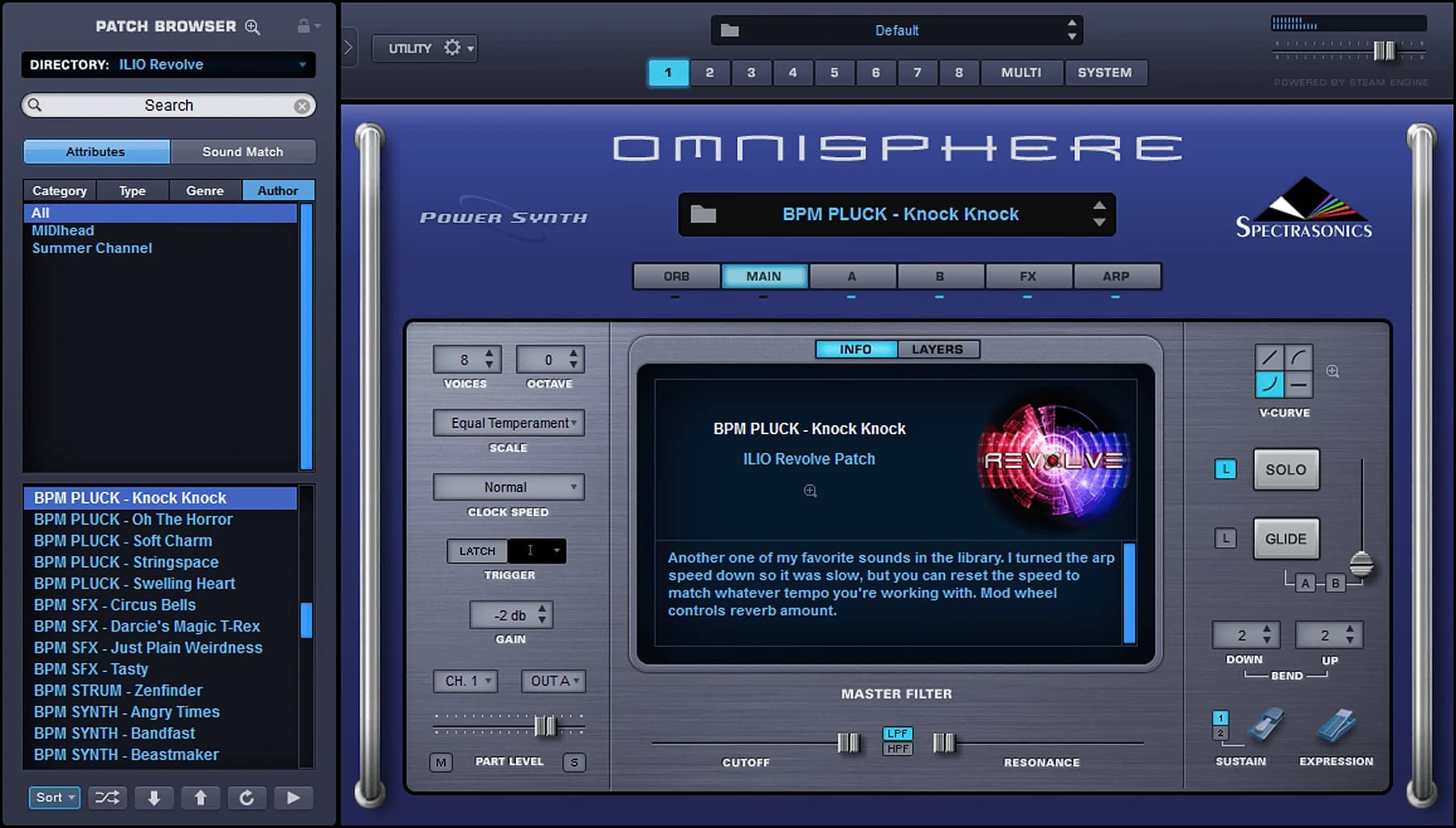
Task: Step to the next patch with down arrow
Action: pyautogui.click(x=154, y=797)
